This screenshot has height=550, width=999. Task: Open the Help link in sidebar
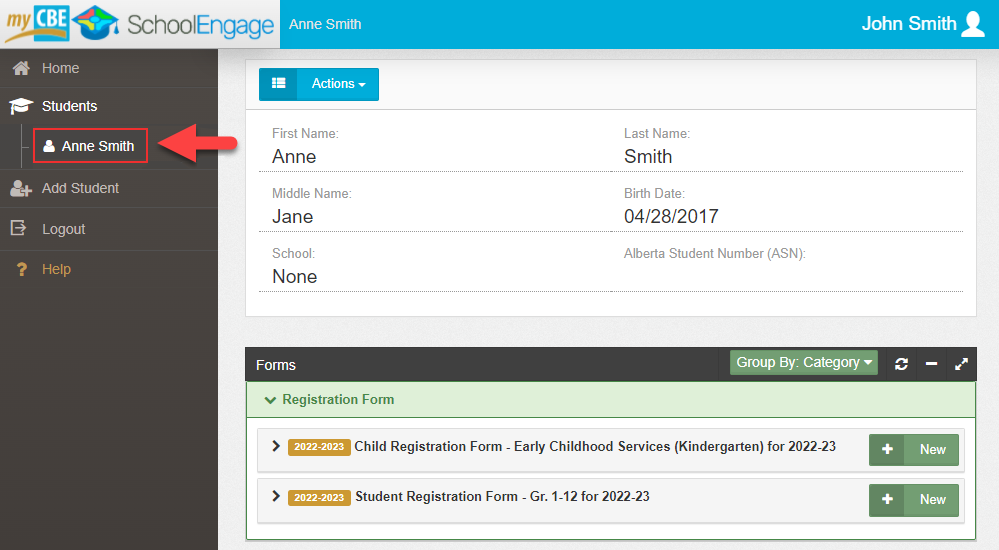point(56,269)
